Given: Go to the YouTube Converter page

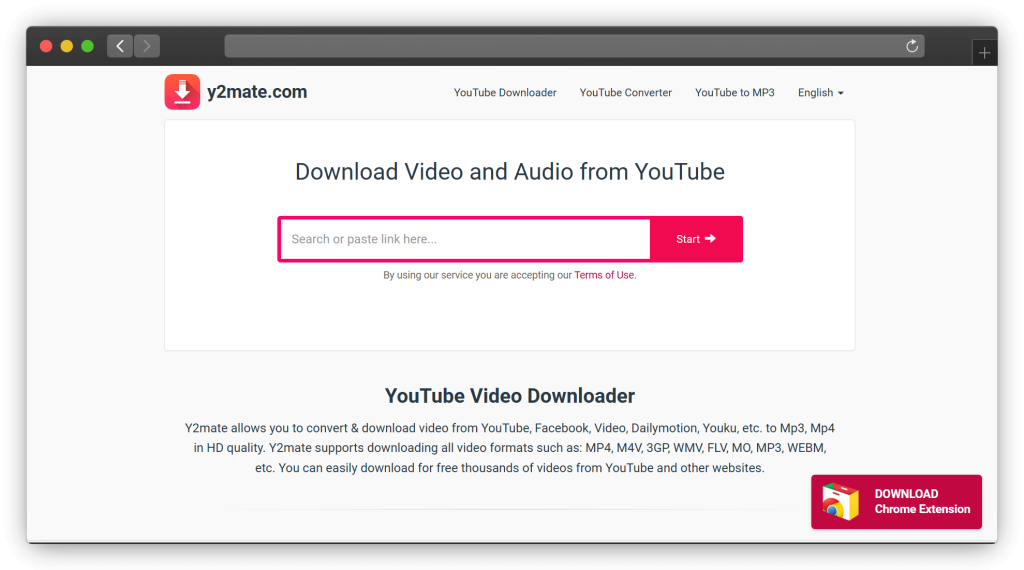Looking at the screenshot, I should point(626,93).
